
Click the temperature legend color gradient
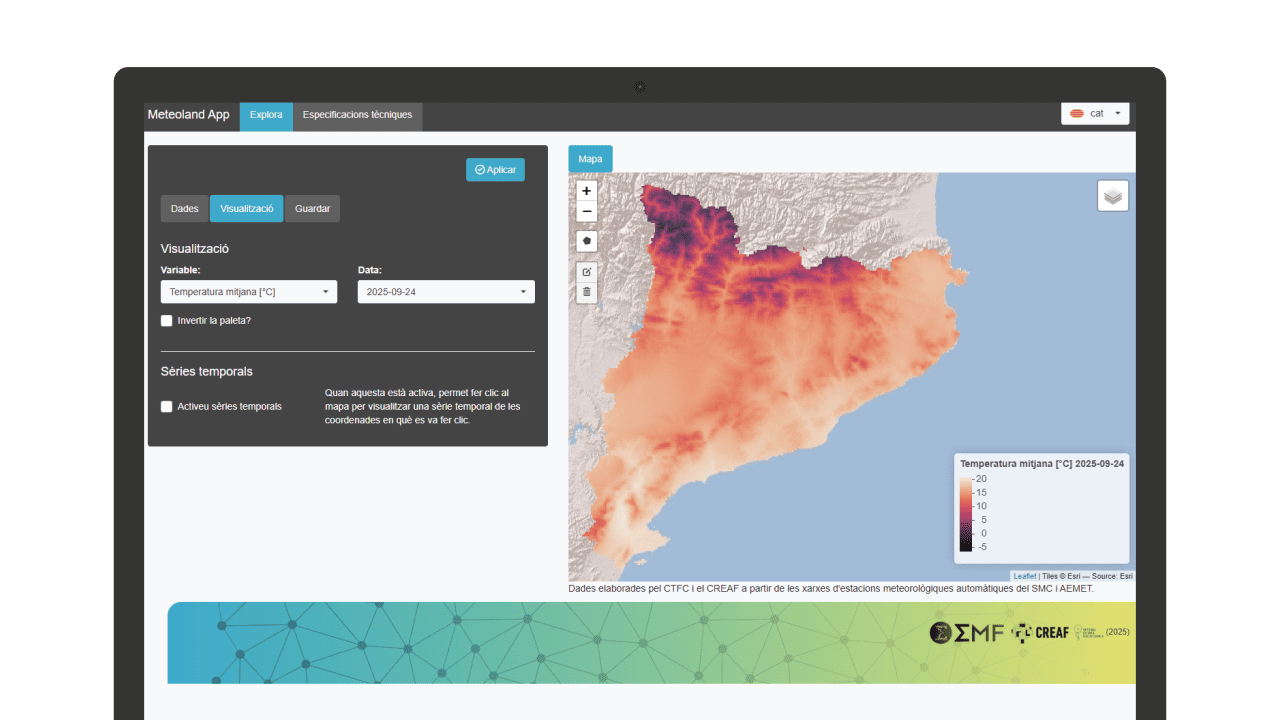tap(966, 514)
